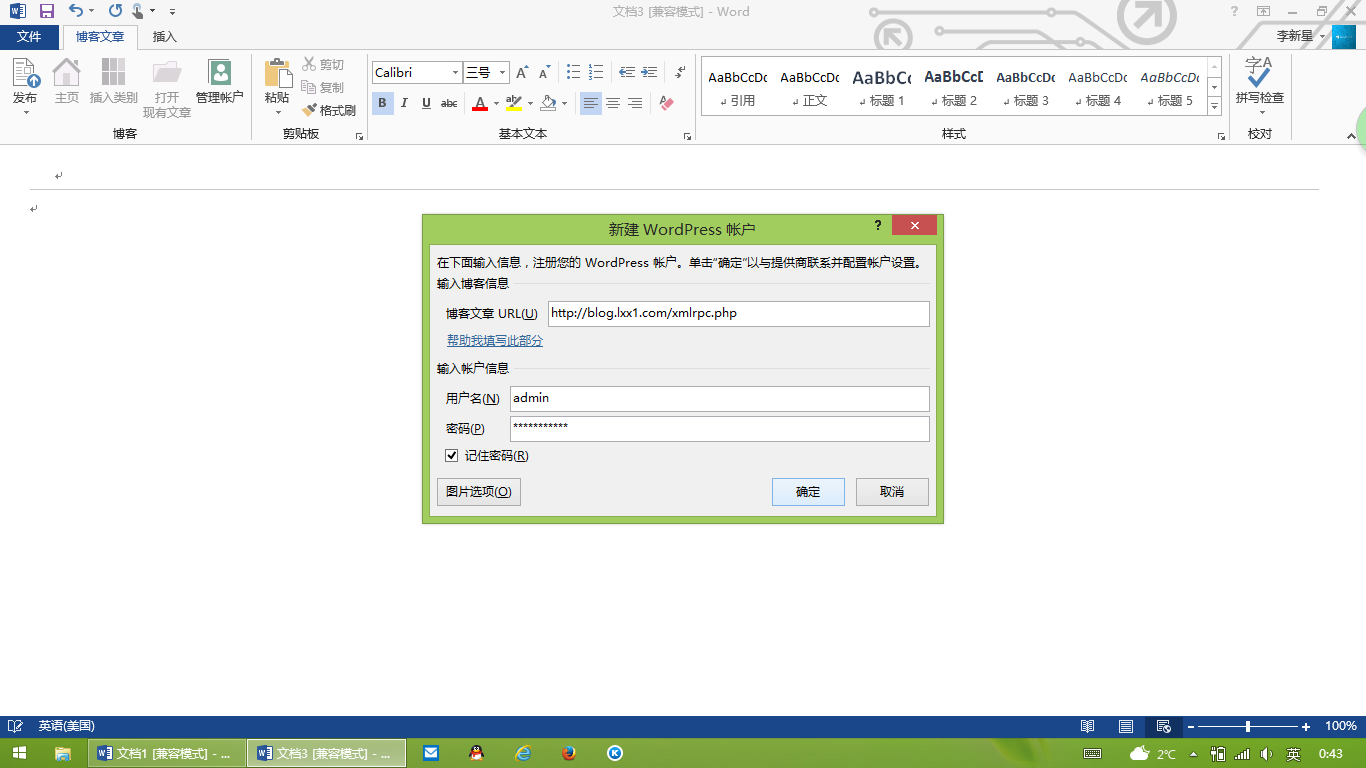Viewport: 1366px width, 768px height.
Task: Open the Word Help question mark icon
Action: coord(1234,11)
